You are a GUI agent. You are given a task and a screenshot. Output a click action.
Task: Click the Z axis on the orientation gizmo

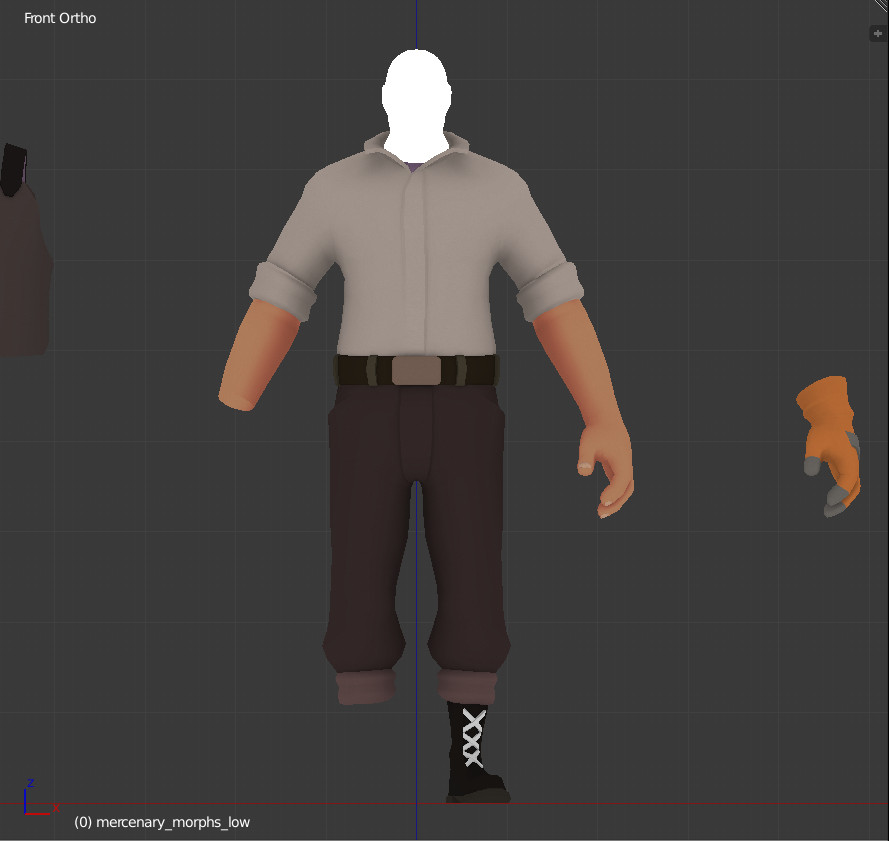(26, 800)
